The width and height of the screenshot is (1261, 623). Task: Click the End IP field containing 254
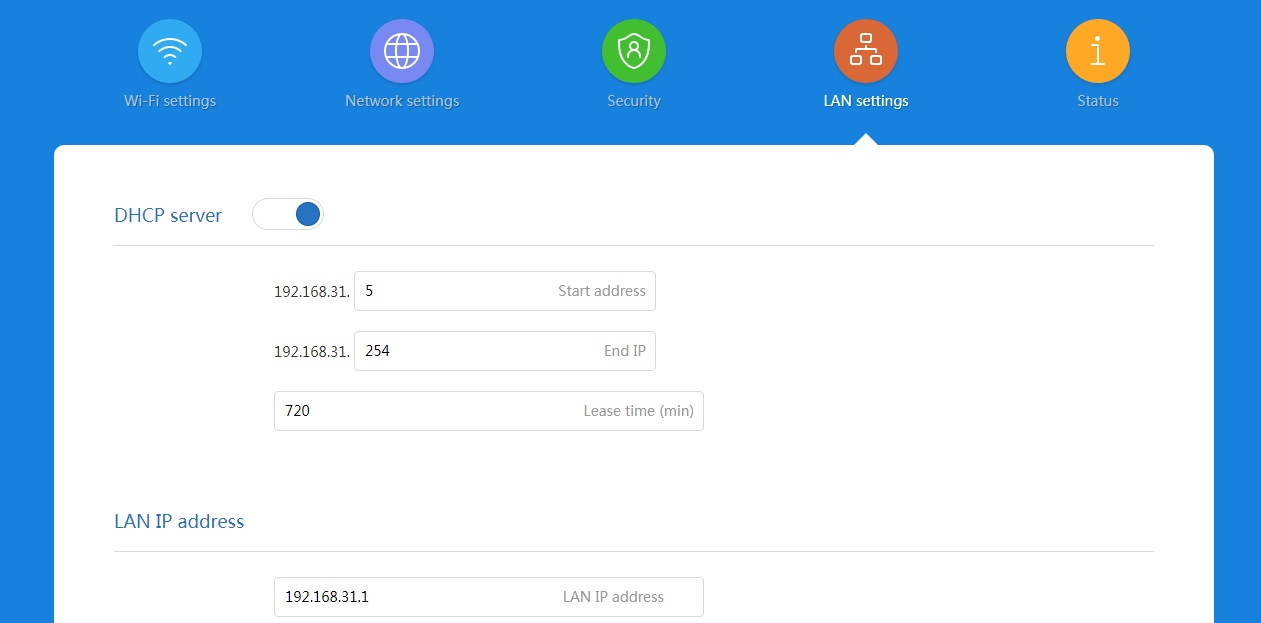505,351
